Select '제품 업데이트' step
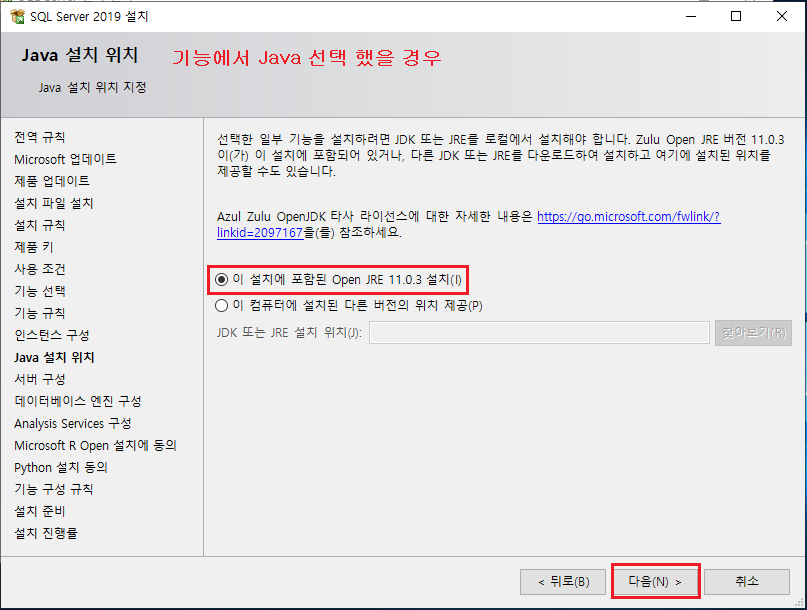The image size is (807, 610). pos(52,181)
